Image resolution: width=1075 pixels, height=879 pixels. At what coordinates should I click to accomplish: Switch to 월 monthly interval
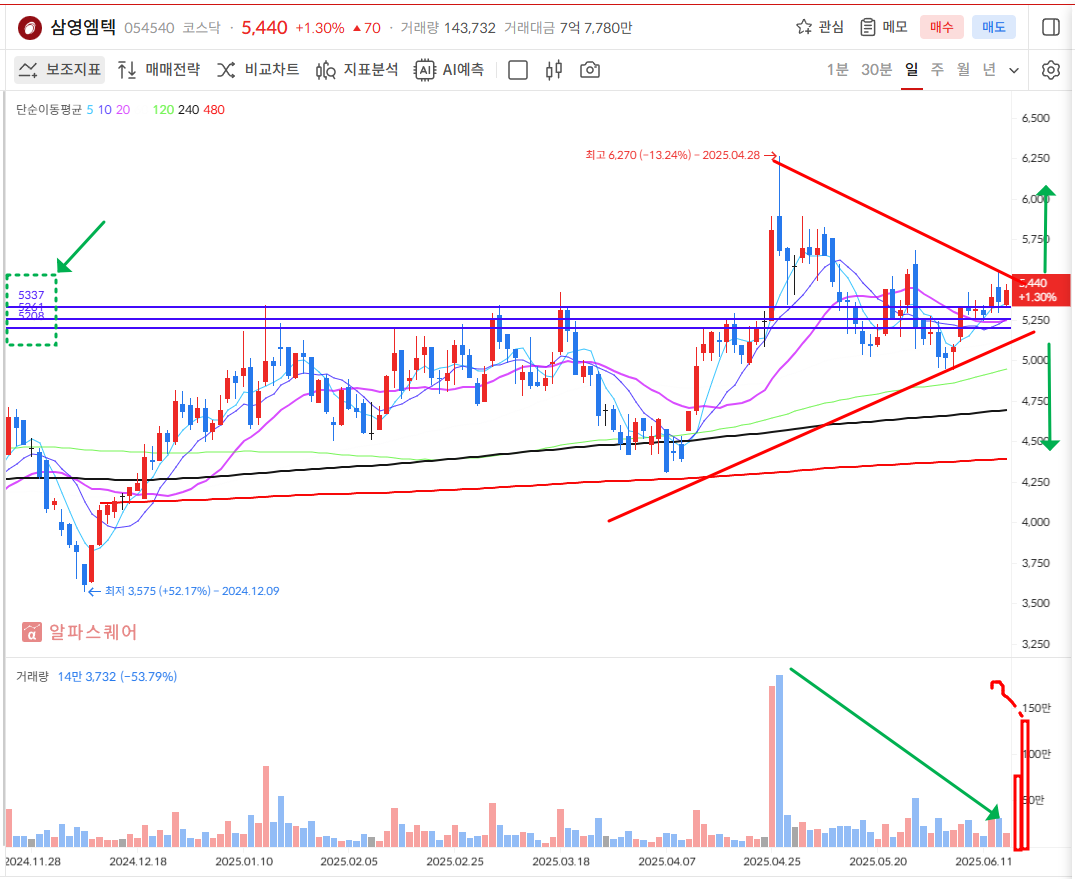coord(963,69)
